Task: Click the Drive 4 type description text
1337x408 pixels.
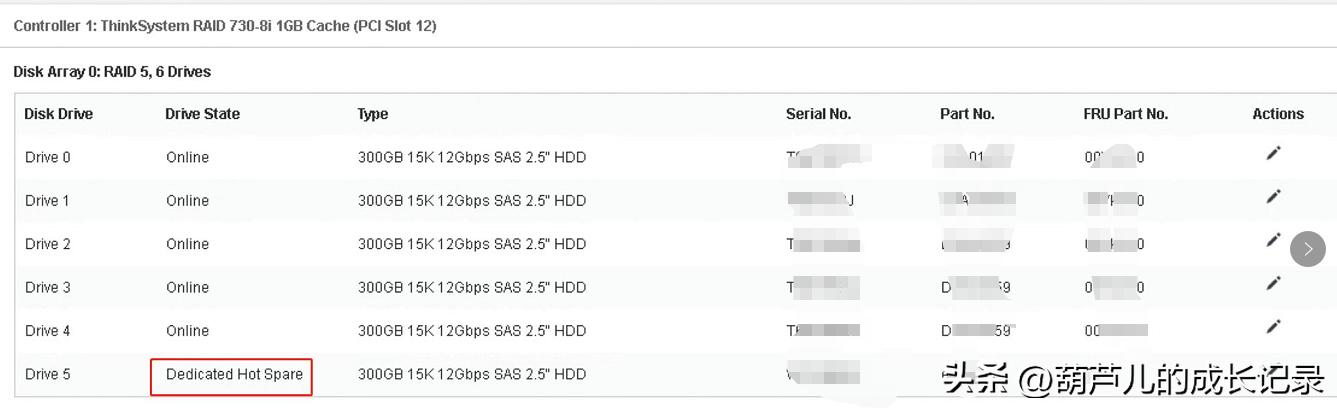Action: 472,331
